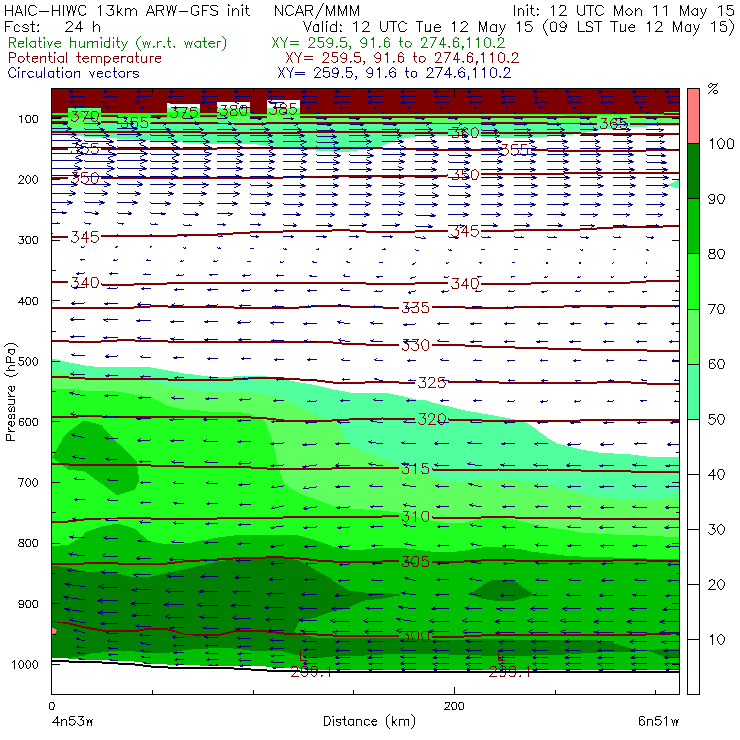This screenshot has width=740, height=740.
Task: Click the '30' colorbar scale label
Action: tap(716, 530)
